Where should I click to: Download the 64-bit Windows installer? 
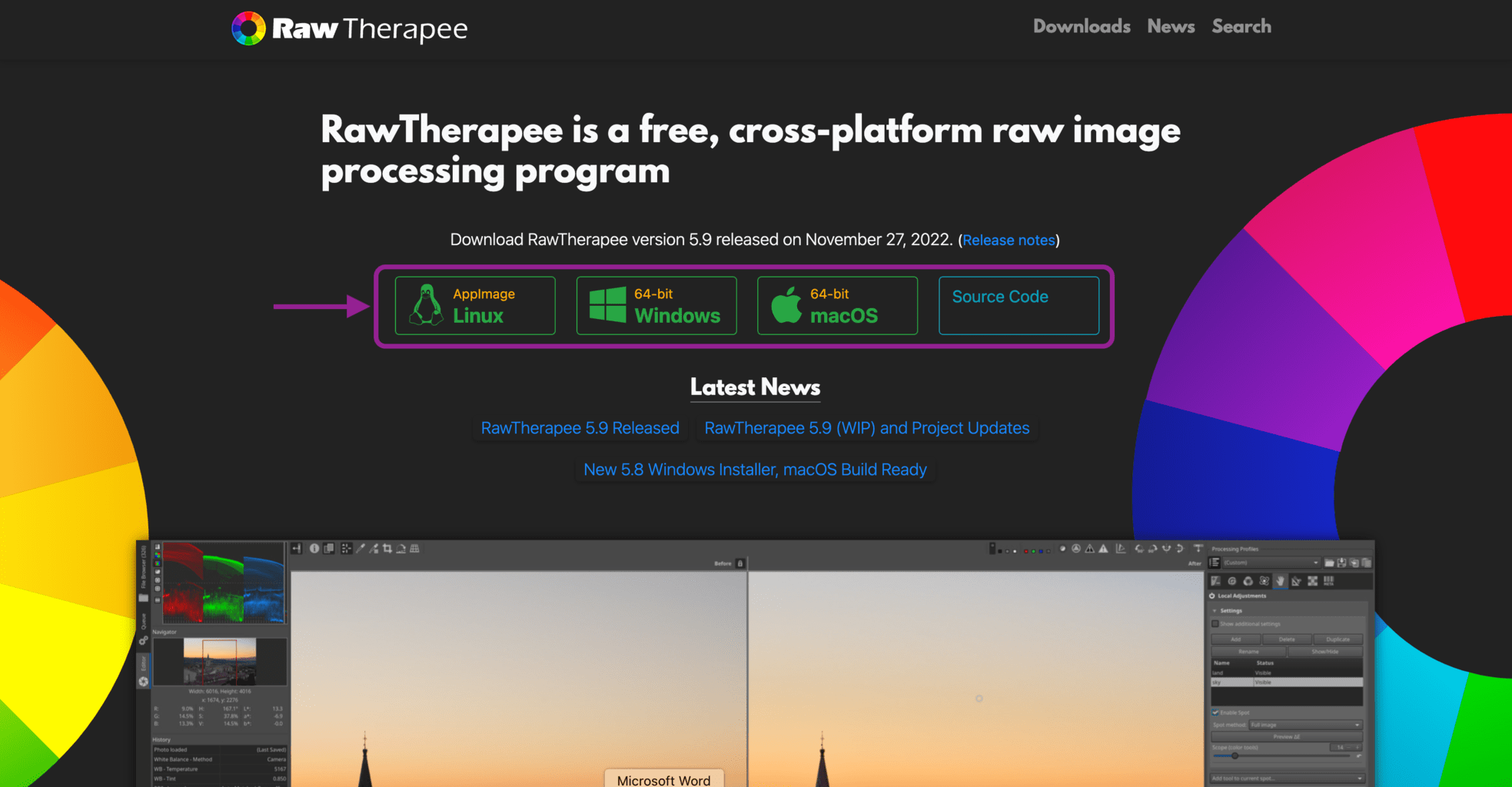(656, 305)
